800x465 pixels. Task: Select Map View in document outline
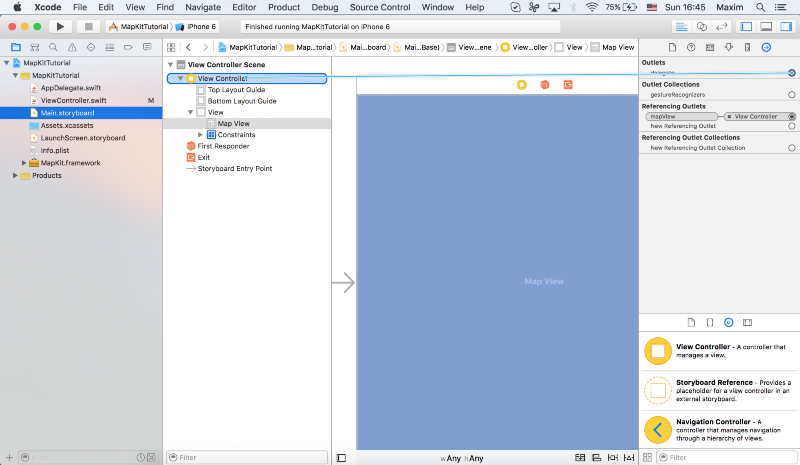(x=233, y=124)
